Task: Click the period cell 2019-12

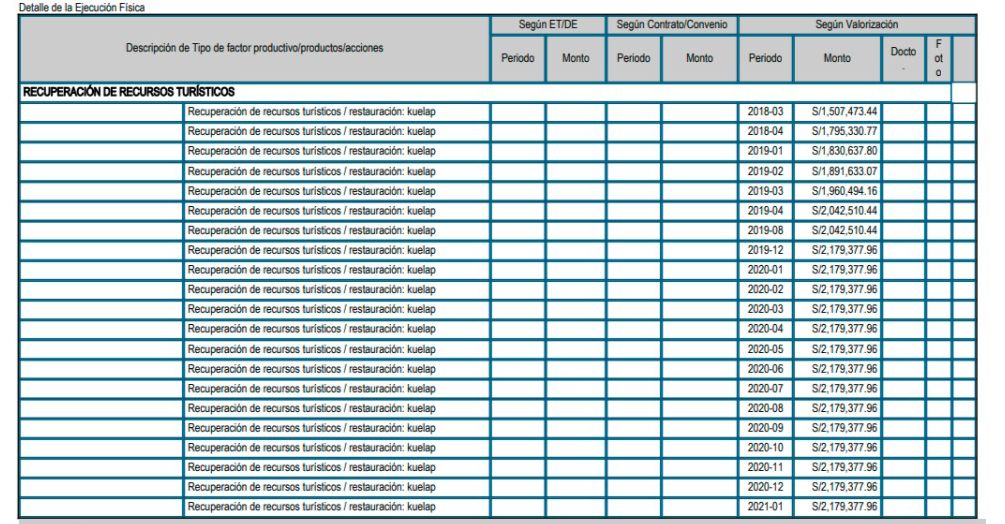Action: click(765, 249)
